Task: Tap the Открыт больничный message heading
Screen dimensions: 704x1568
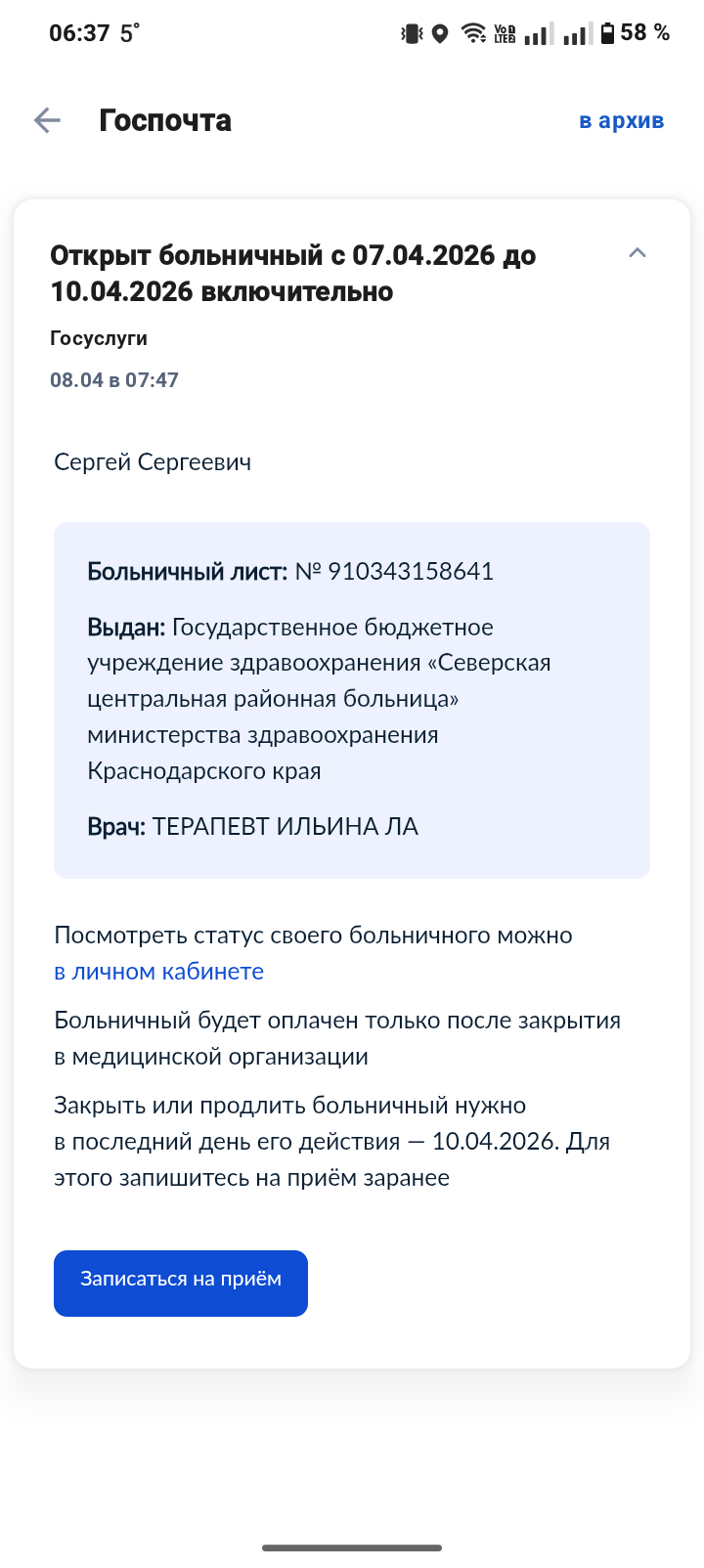Action: pyautogui.click(x=292, y=274)
